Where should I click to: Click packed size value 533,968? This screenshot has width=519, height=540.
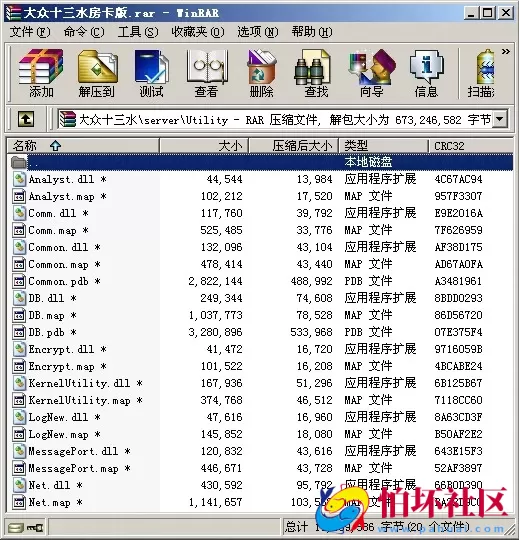tap(311, 332)
